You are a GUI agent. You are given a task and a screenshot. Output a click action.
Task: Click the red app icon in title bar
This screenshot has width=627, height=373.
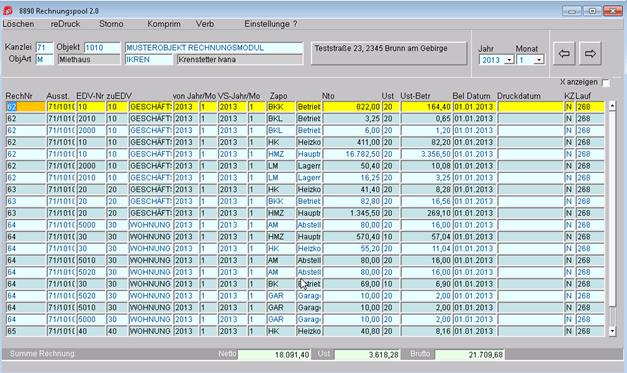8,11
